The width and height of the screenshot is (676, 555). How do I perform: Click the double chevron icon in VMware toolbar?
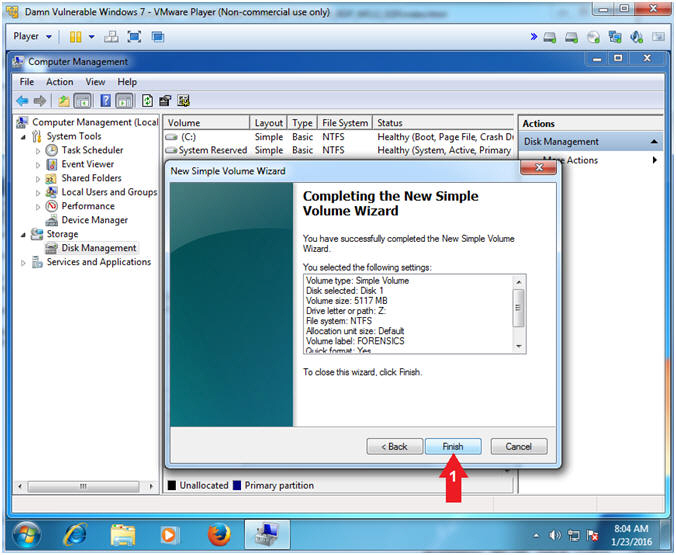point(534,37)
